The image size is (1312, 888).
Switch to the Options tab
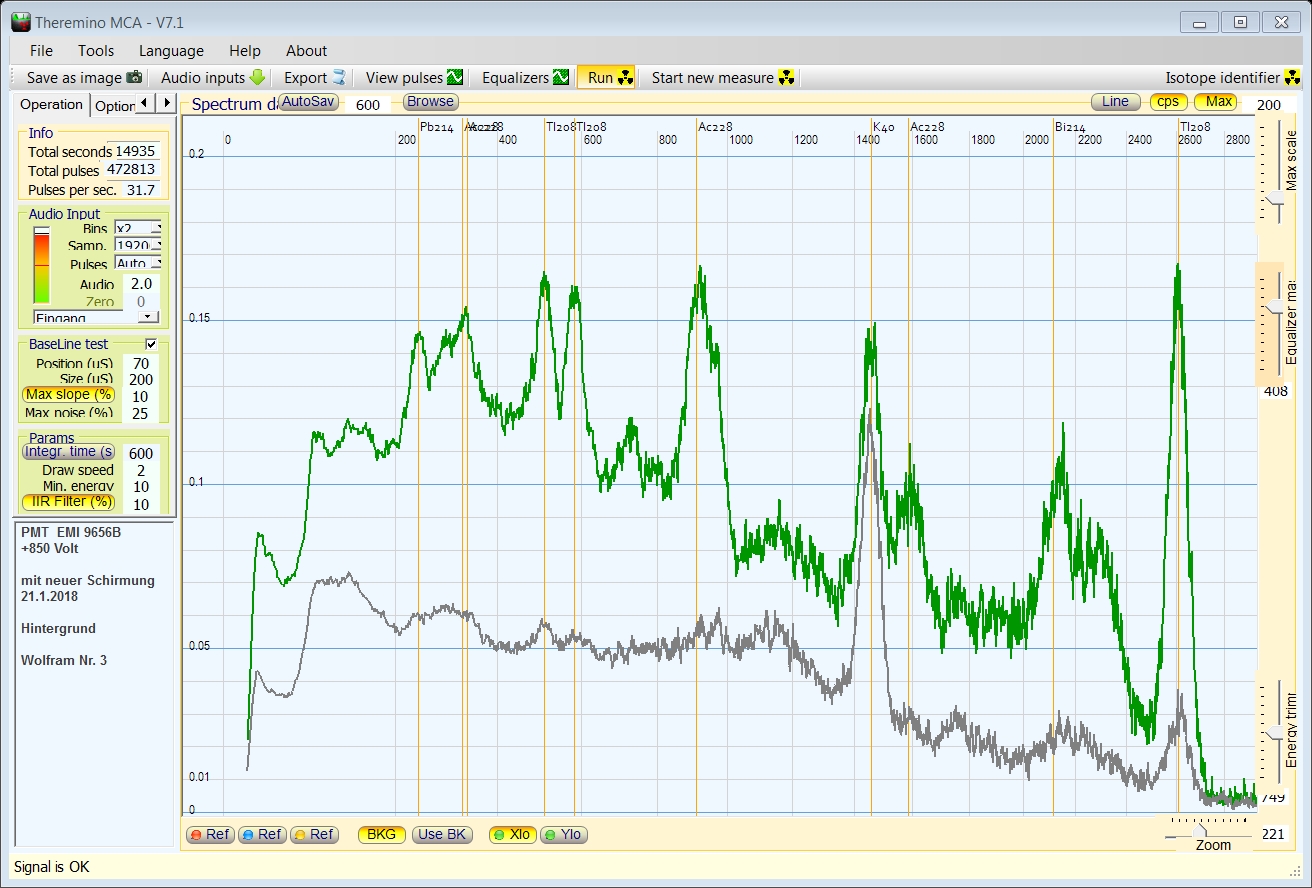tap(113, 105)
